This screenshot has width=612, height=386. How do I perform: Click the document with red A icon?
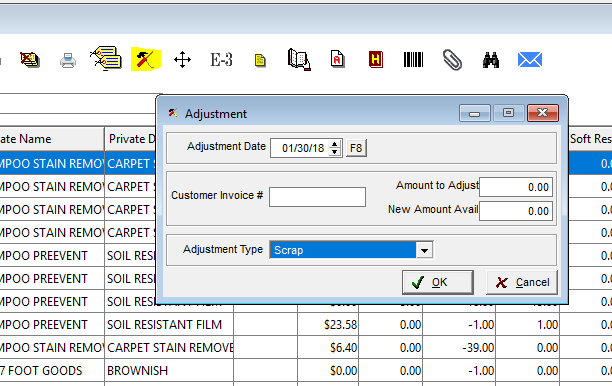[x=337, y=59]
